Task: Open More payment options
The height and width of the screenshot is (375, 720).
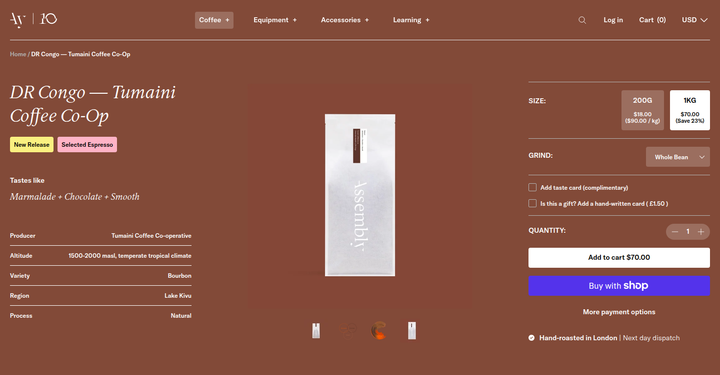Action: [619, 312]
